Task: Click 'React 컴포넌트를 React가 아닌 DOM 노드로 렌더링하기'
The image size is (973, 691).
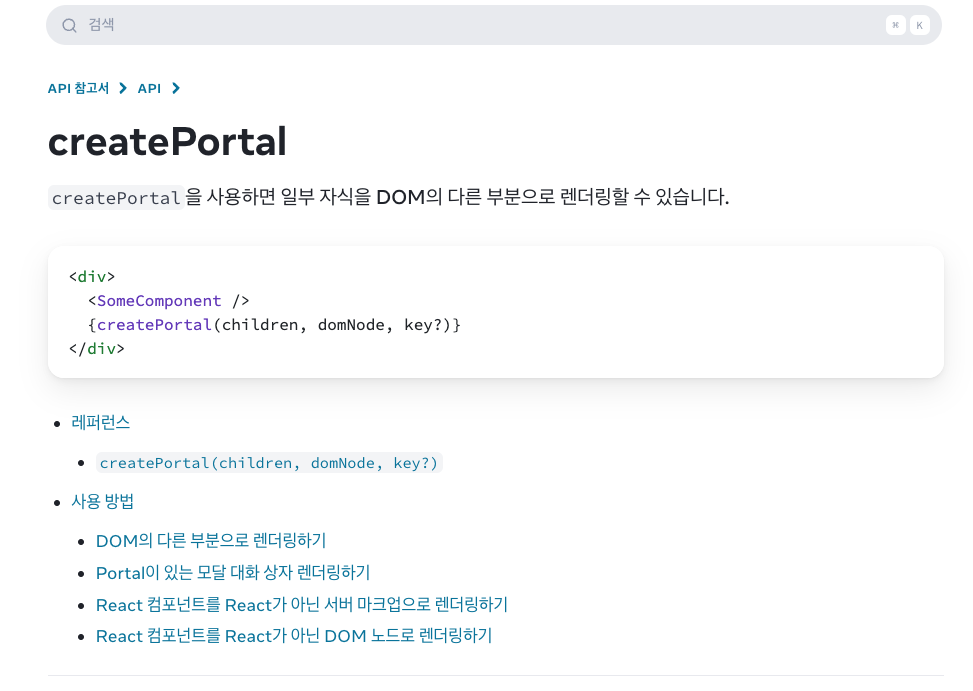Action: point(293,636)
